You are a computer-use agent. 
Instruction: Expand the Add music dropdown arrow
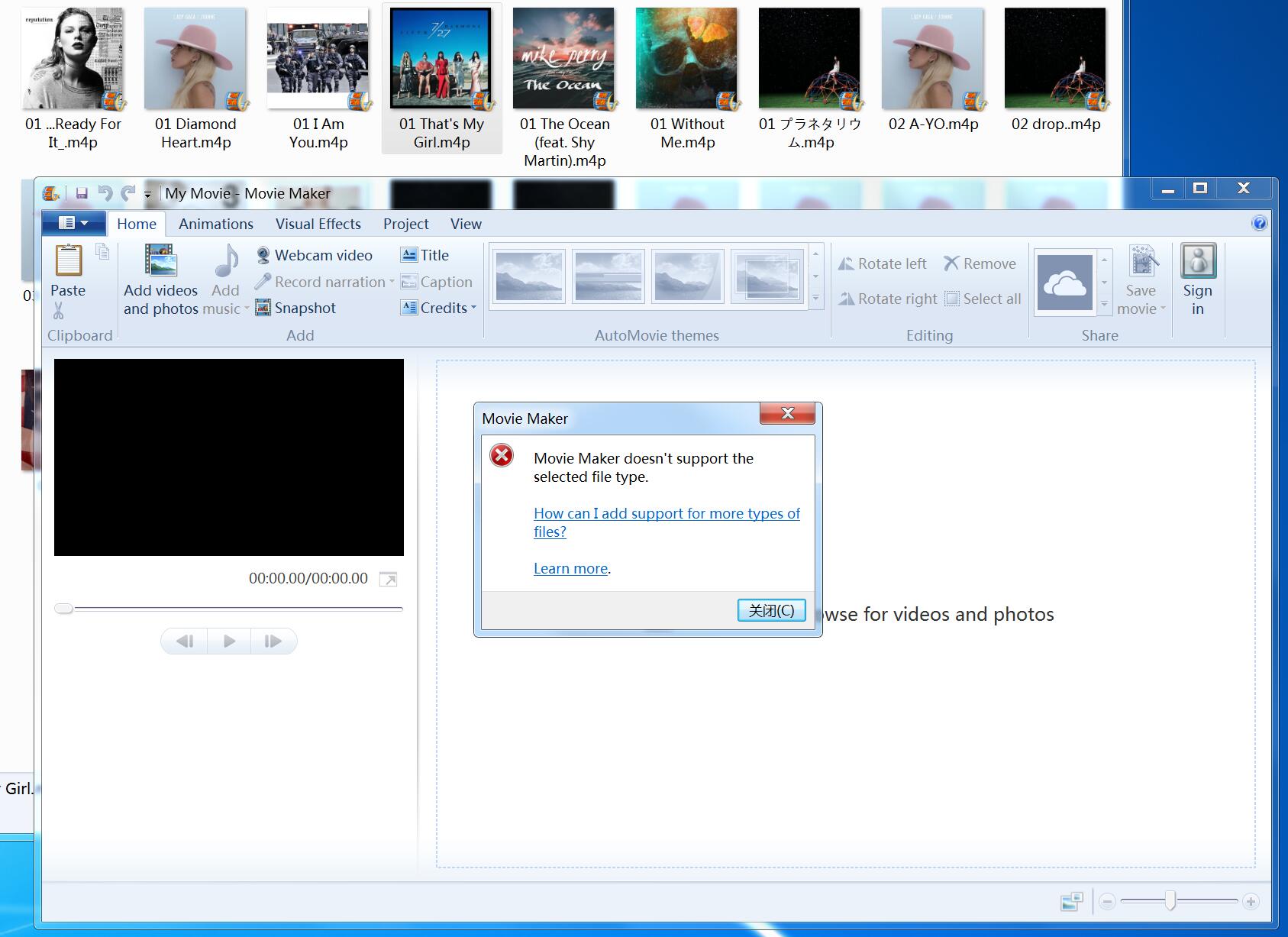(x=247, y=309)
